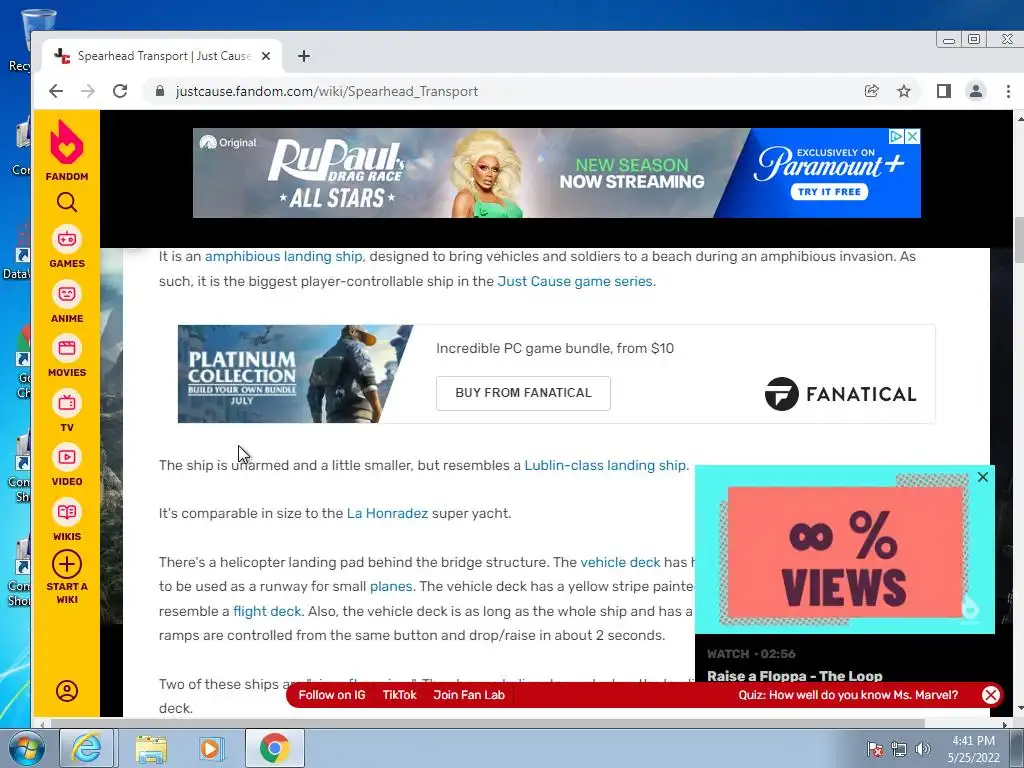Launch Internet Explorer from the taskbar
This screenshot has height=768, width=1024.
(87, 748)
